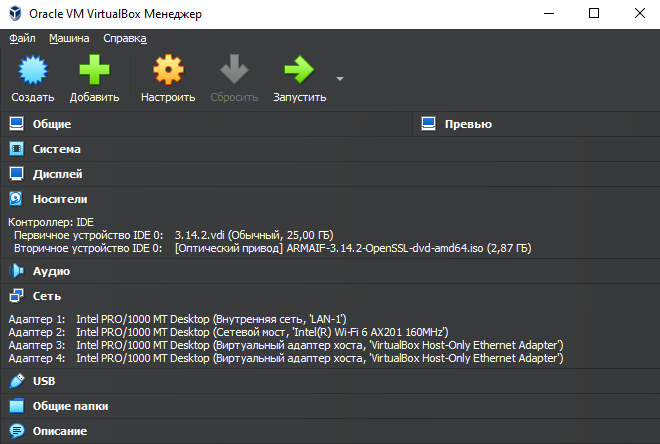This screenshot has height=444, width=660.
Task: Click the Сеть network icon
Action: 16,296
